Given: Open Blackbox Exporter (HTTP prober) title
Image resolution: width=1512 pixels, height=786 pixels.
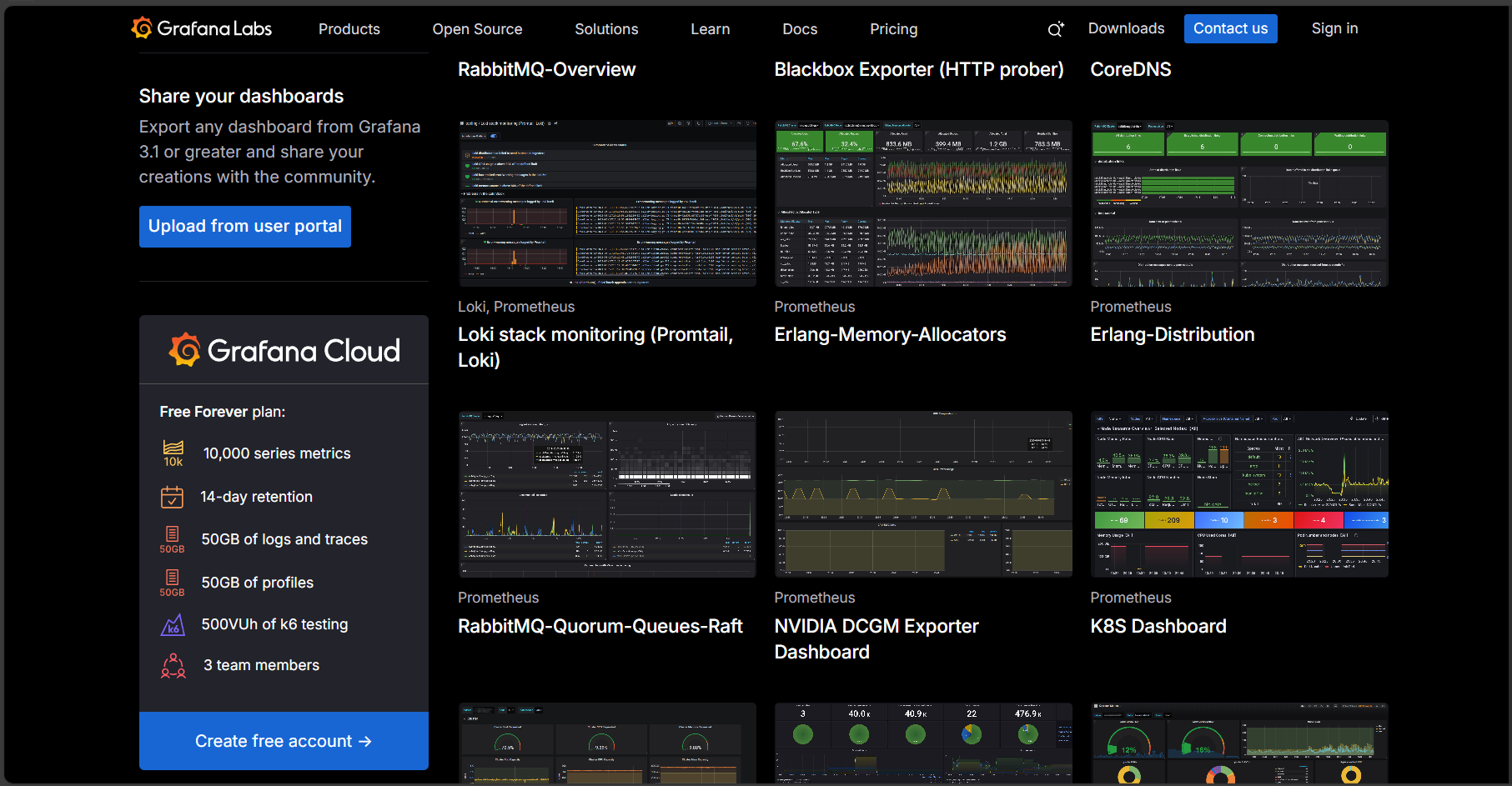Looking at the screenshot, I should pyautogui.click(x=919, y=69).
